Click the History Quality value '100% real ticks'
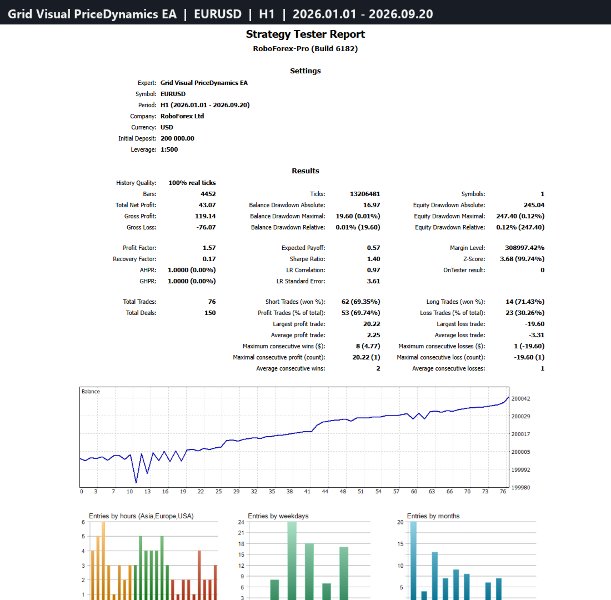 (192, 183)
